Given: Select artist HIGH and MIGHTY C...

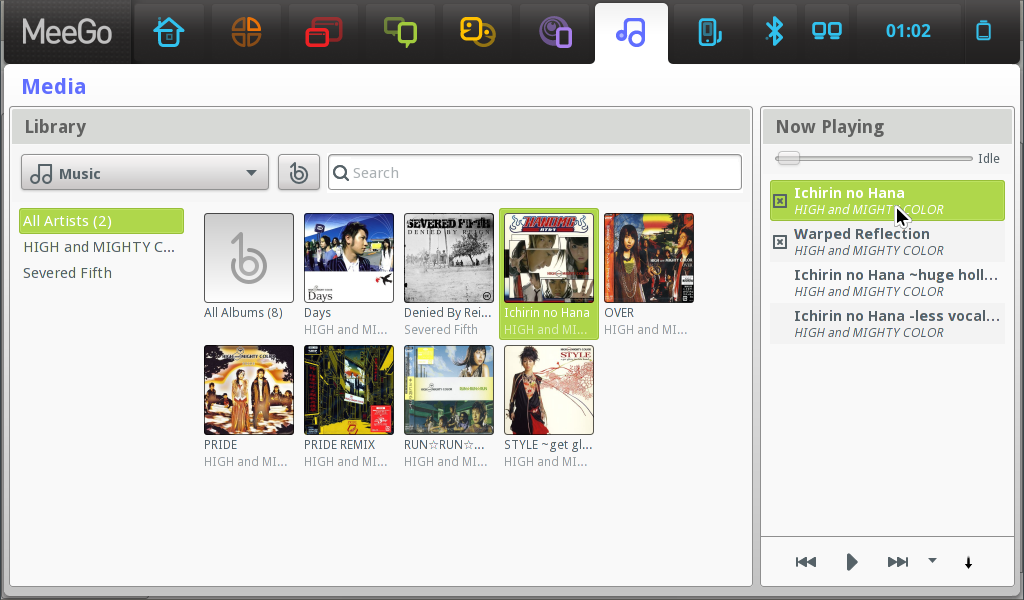Looking at the screenshot, I should click(x=99, y=247).
